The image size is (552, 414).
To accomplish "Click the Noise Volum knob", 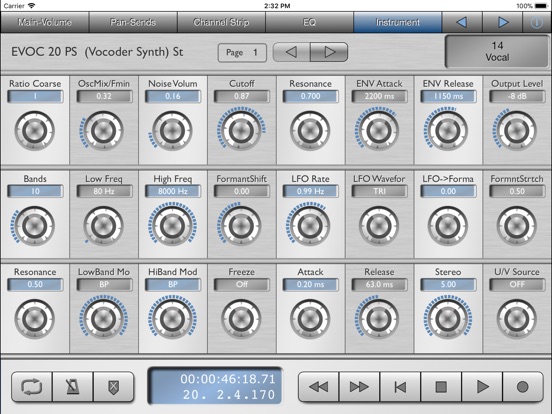I will [172, 131].
